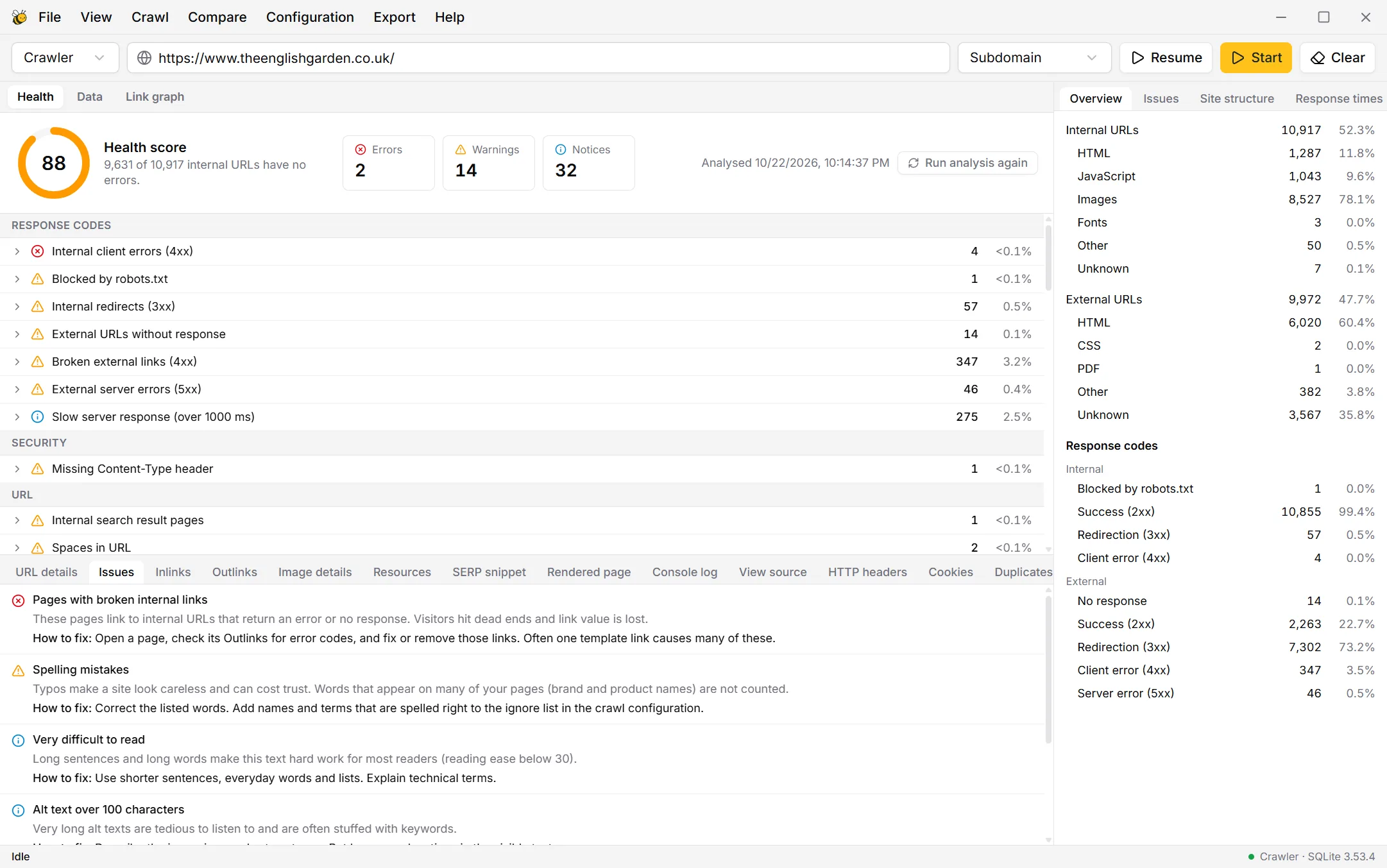Select the Response times tab

point(1338,99)
